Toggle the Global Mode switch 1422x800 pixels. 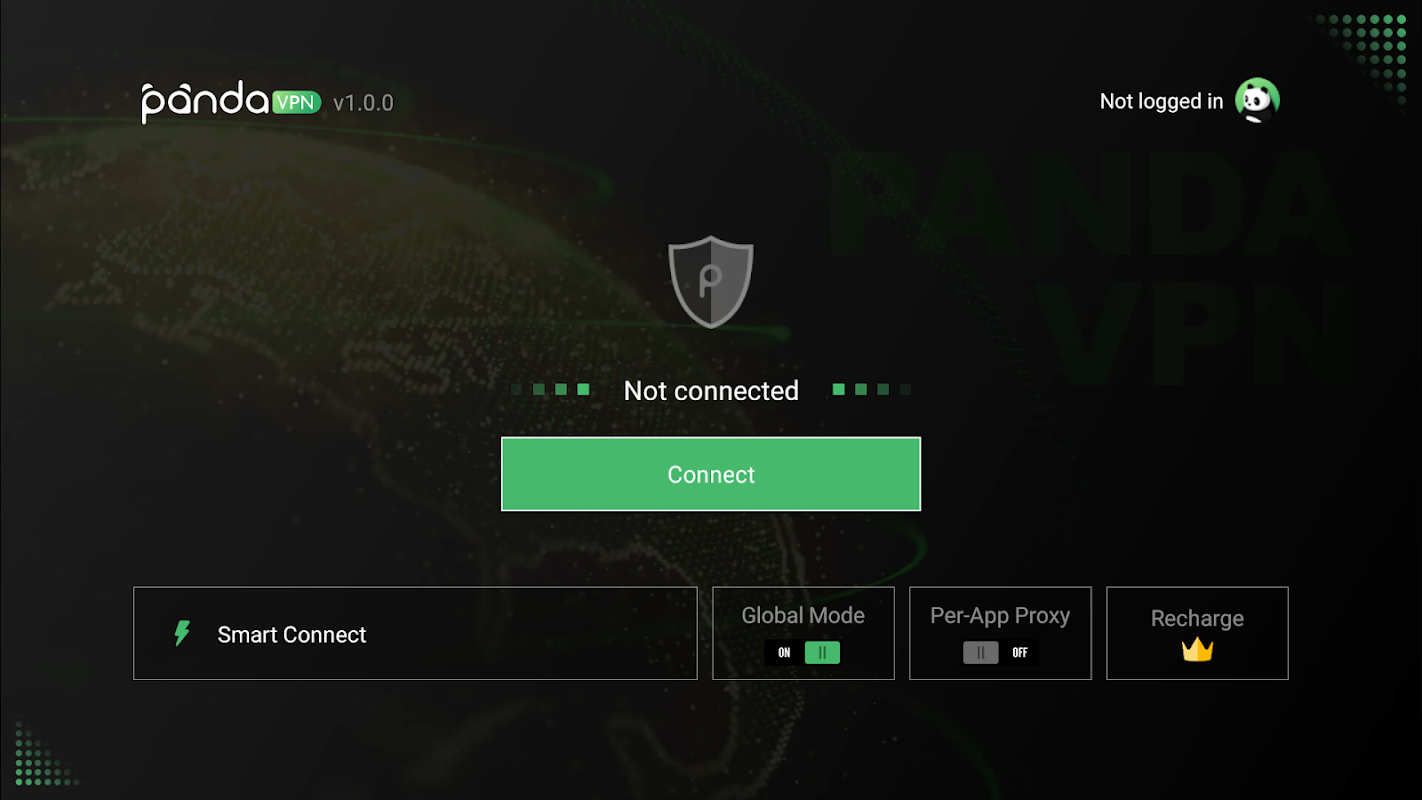pos(803,653)
